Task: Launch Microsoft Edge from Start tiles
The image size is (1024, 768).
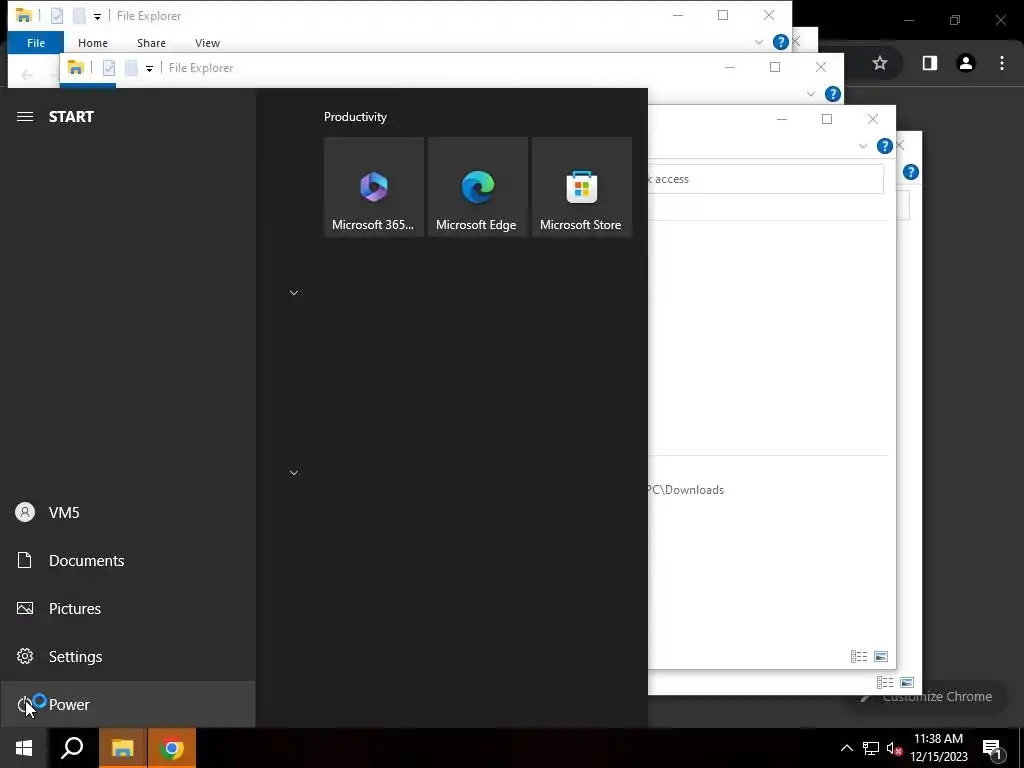Action: click(477, 187)
